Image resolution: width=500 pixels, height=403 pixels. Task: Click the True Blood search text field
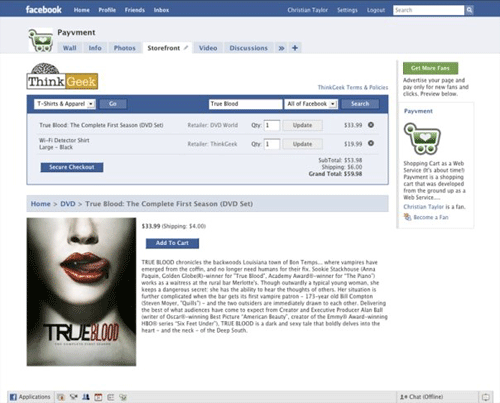coord(246,104)
